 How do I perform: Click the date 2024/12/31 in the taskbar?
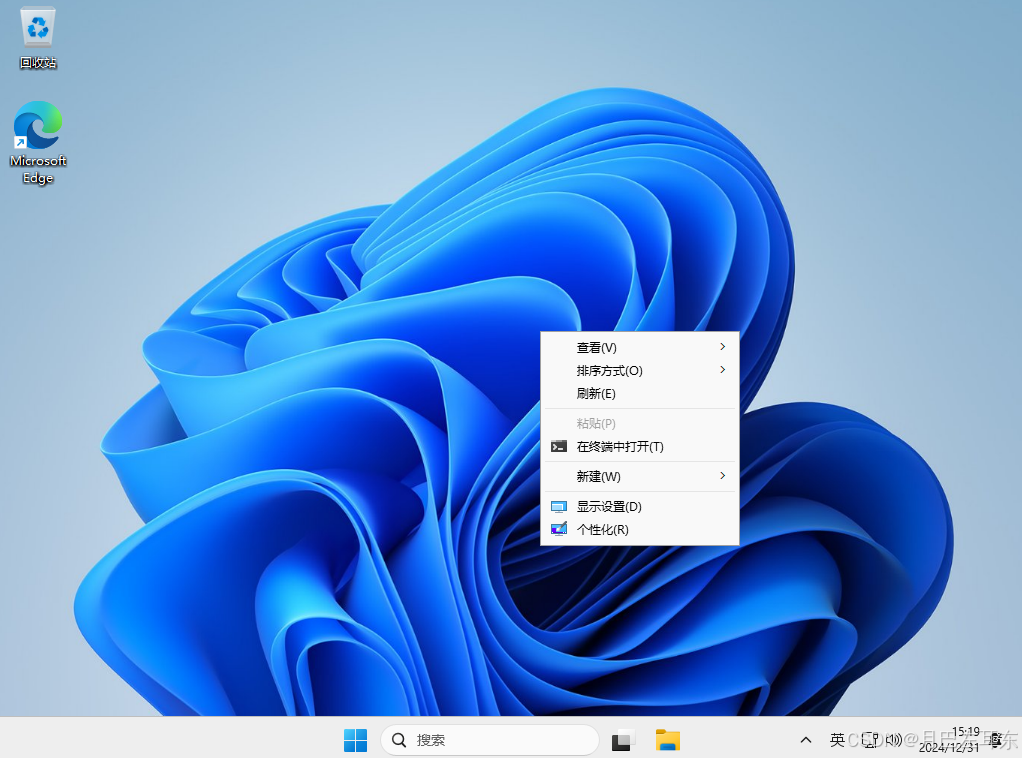click(949, 747)
